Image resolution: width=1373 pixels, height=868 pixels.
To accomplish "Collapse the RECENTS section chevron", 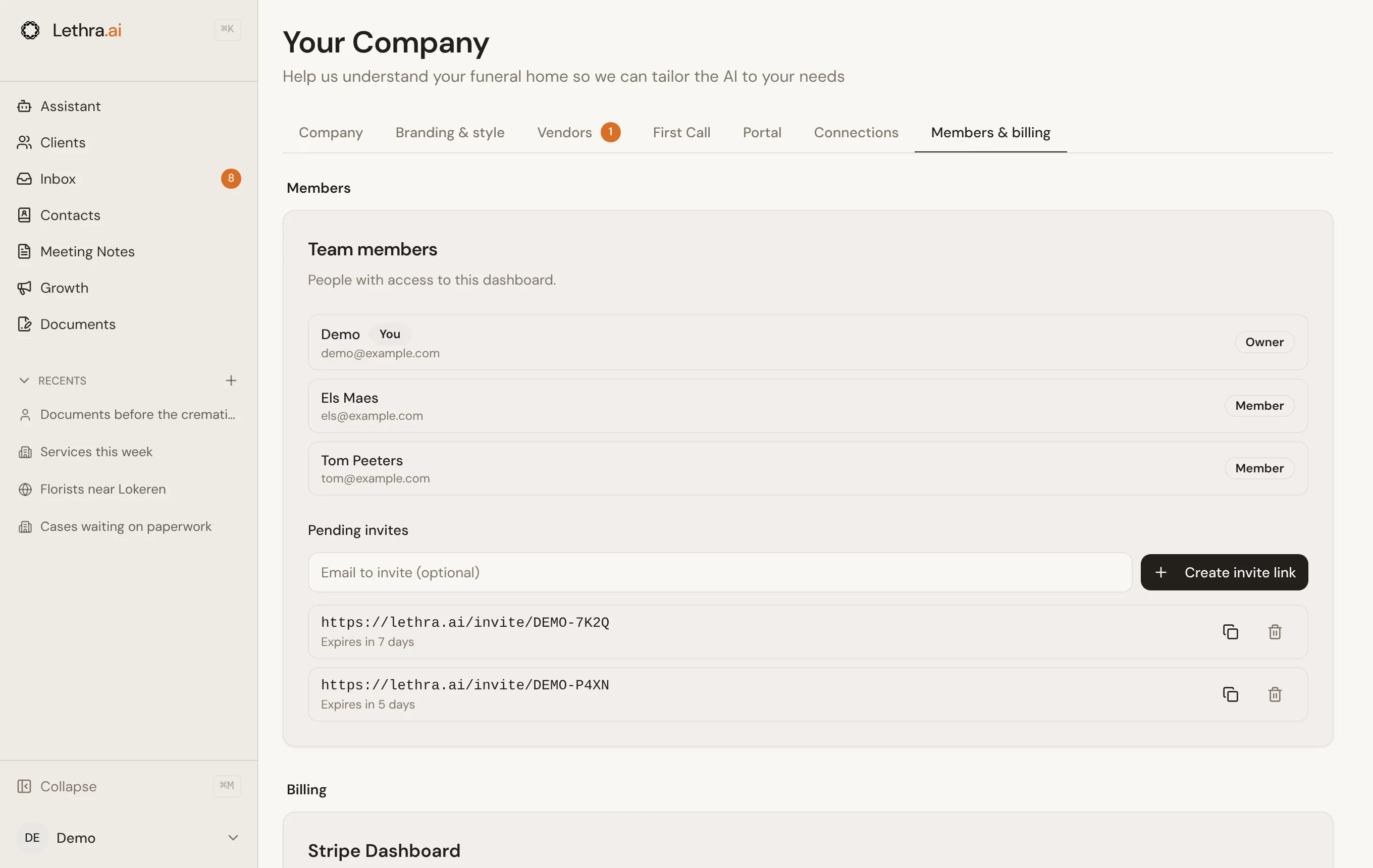I will [24, 380].
